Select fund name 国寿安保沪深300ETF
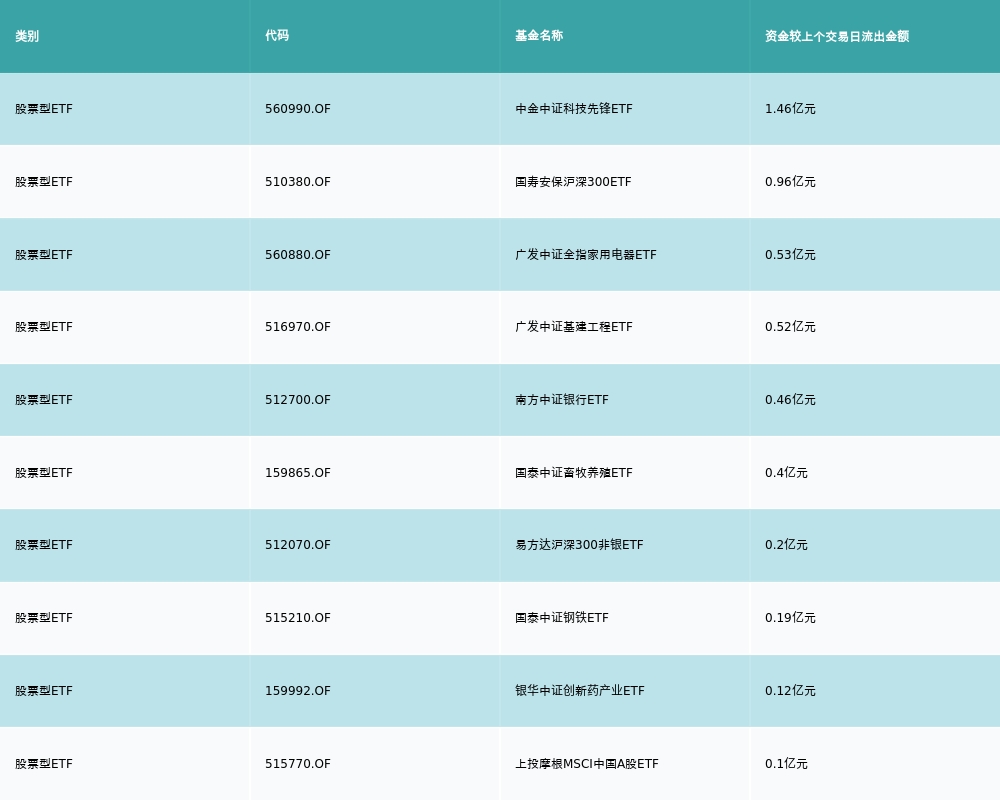The image size is (1000, 800). pyautogui.click(x=573, y=182)
